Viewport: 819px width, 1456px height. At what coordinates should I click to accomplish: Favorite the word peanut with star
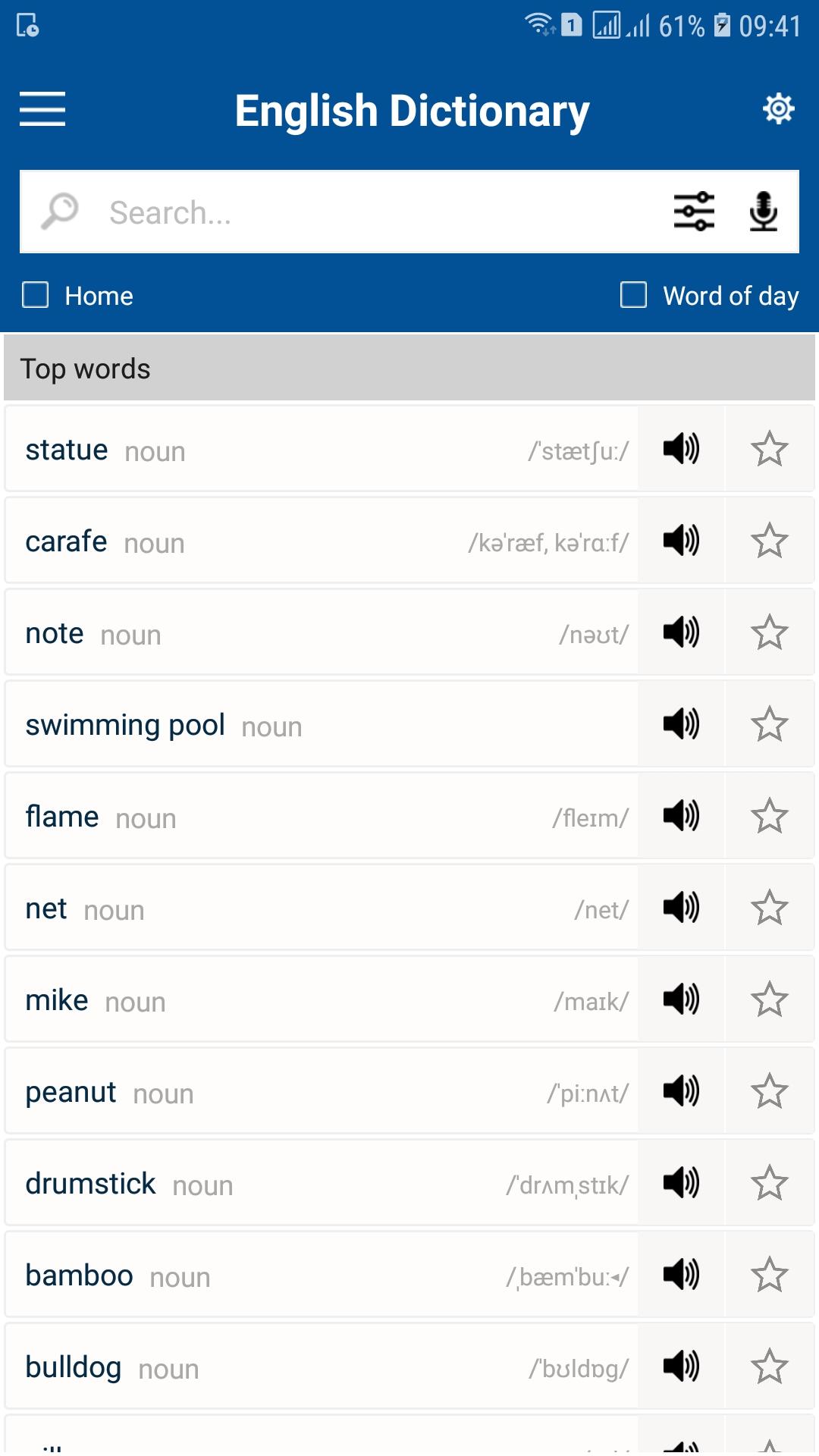pyautogui.click(x=769, y=1090)
